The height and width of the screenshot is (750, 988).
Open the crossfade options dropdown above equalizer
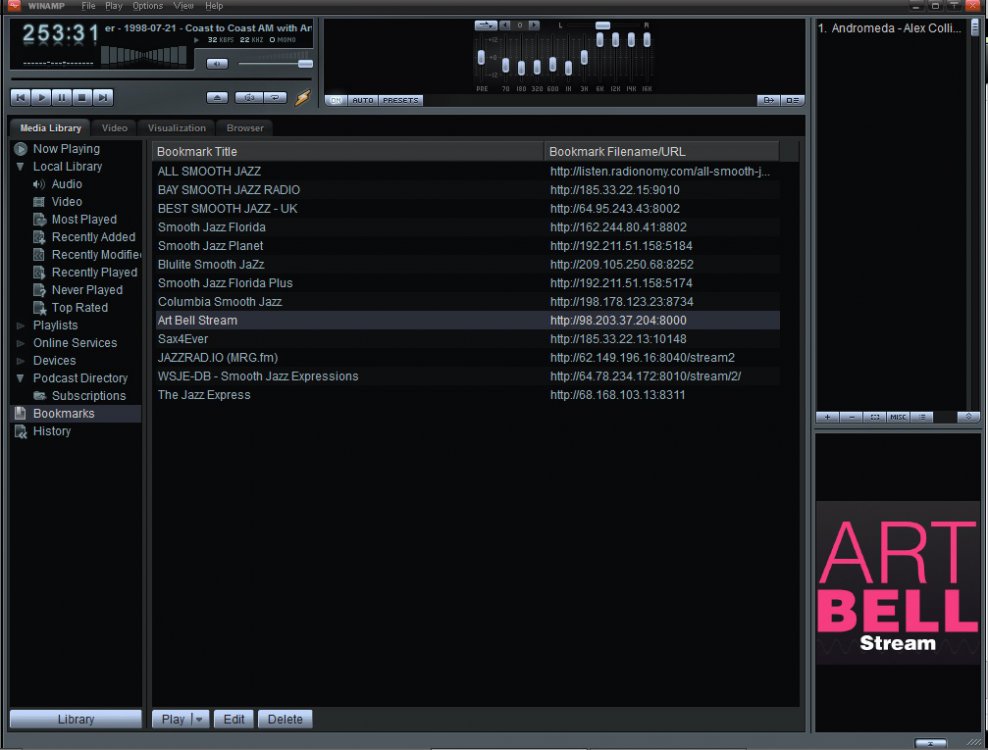click(x=486, y=25)
